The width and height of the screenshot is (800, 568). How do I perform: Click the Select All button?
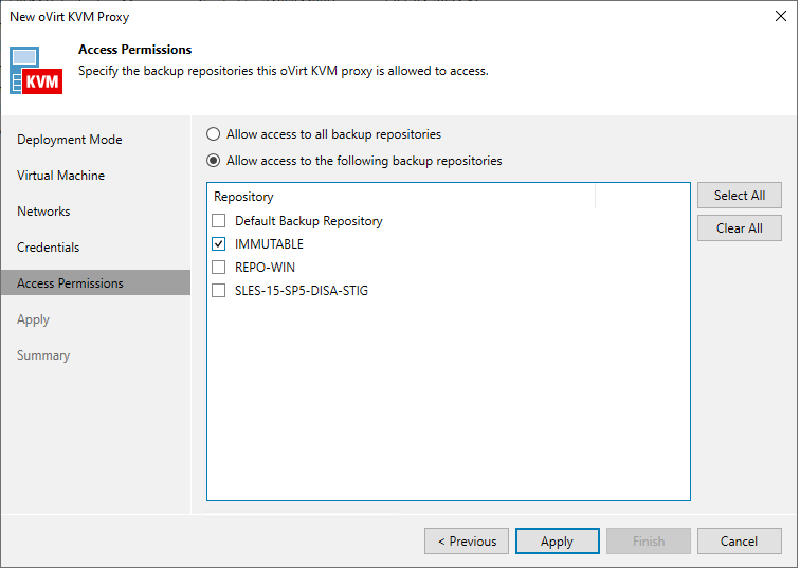[x=739, y=195]
